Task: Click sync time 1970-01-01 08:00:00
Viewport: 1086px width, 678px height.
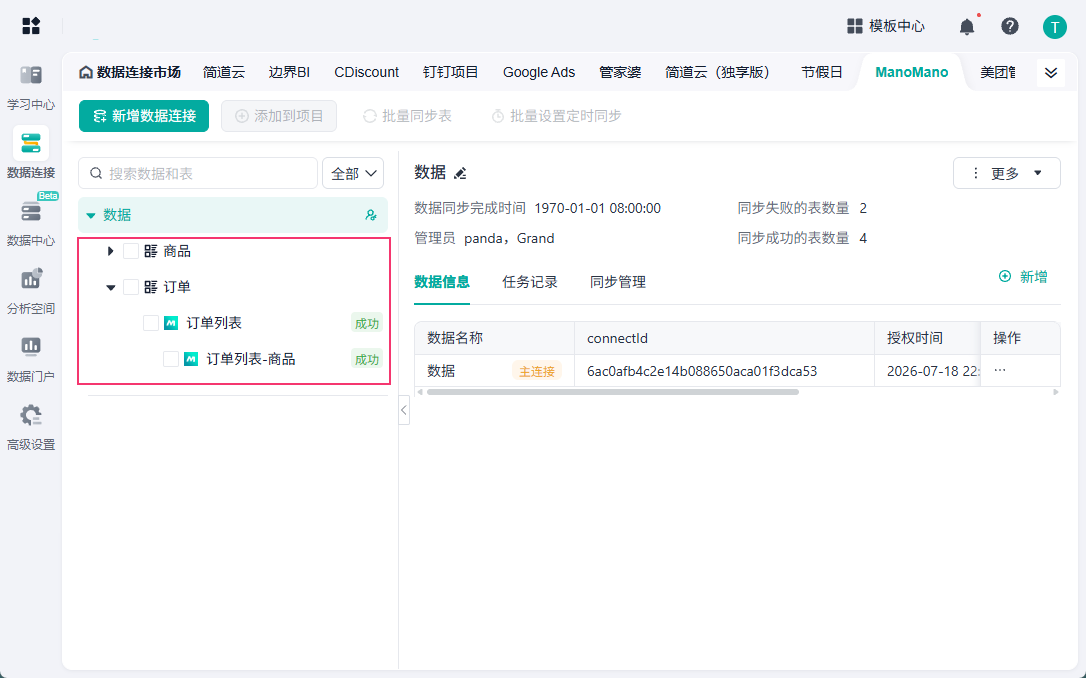Action: 597,208
